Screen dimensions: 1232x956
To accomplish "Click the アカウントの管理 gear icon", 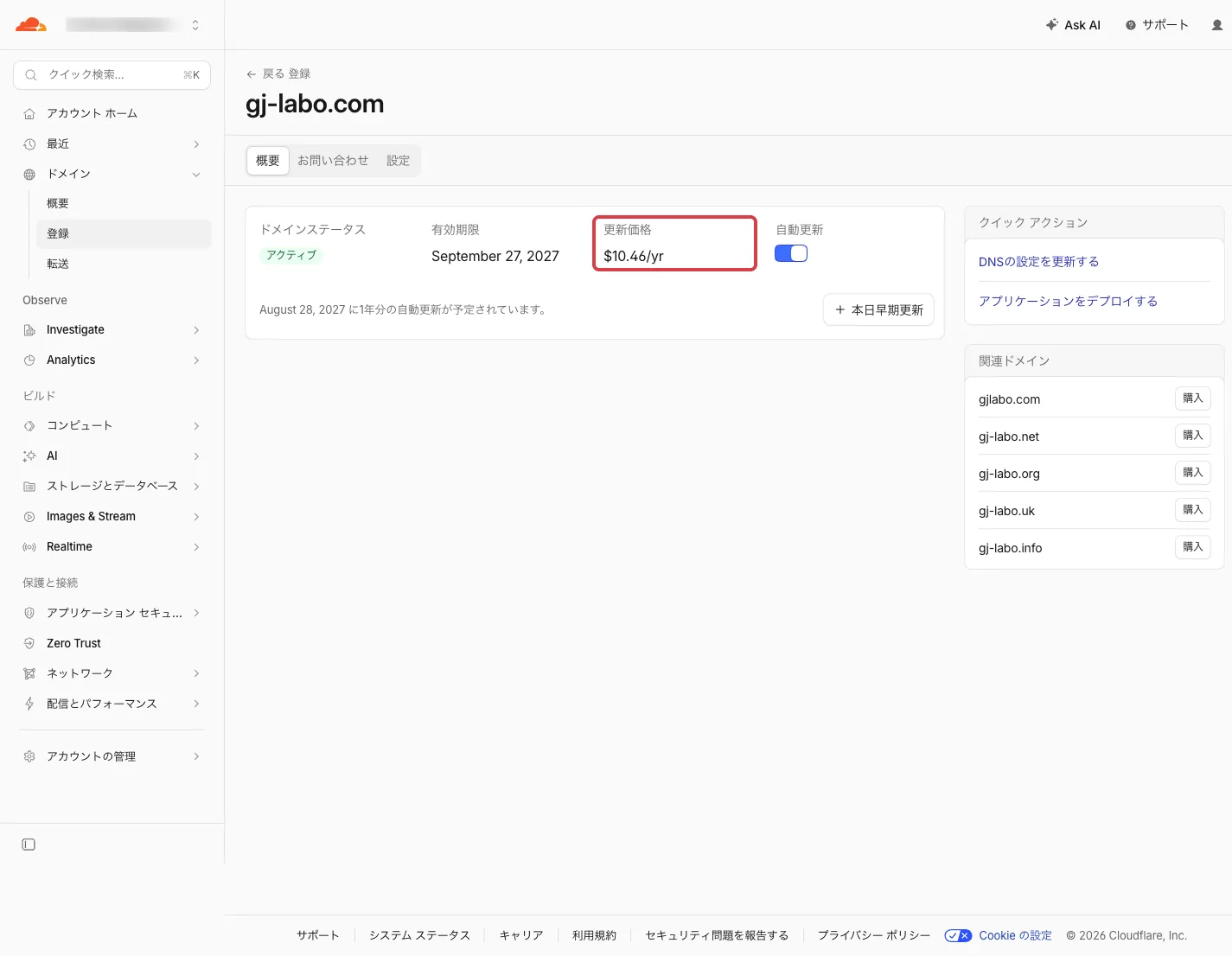I will tap(29, 756).
